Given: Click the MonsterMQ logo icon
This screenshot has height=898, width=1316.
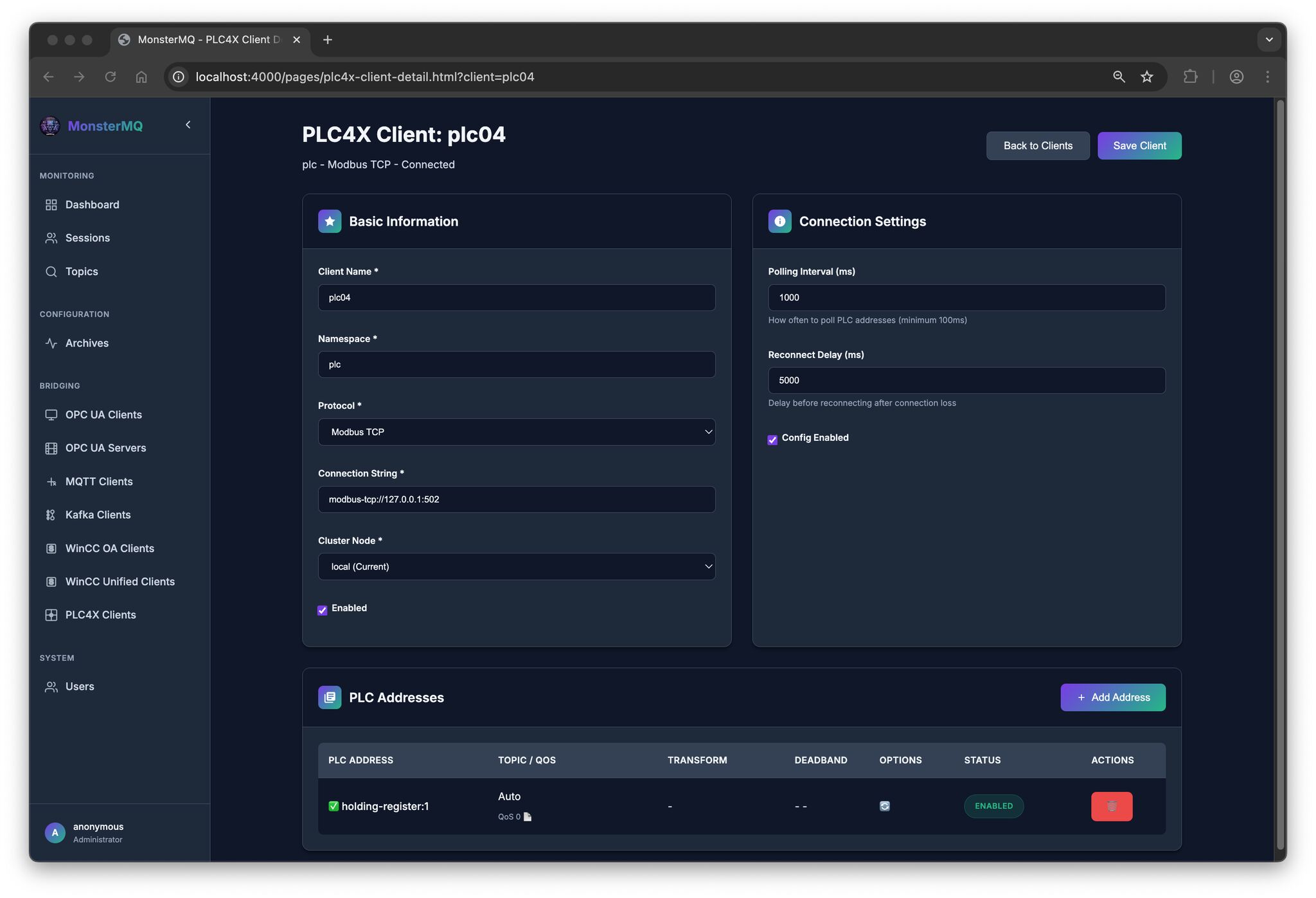Looking at the screenshot, I should coord(50,126).
